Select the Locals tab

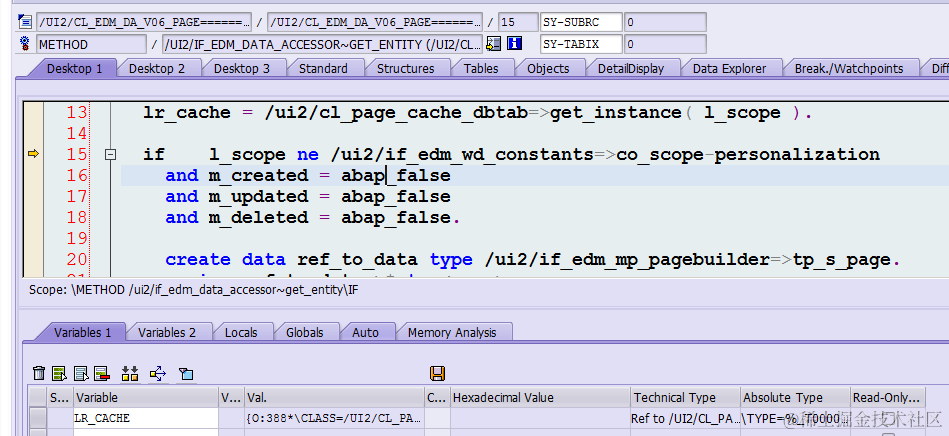pyautogui.click(x=241, y=332)
